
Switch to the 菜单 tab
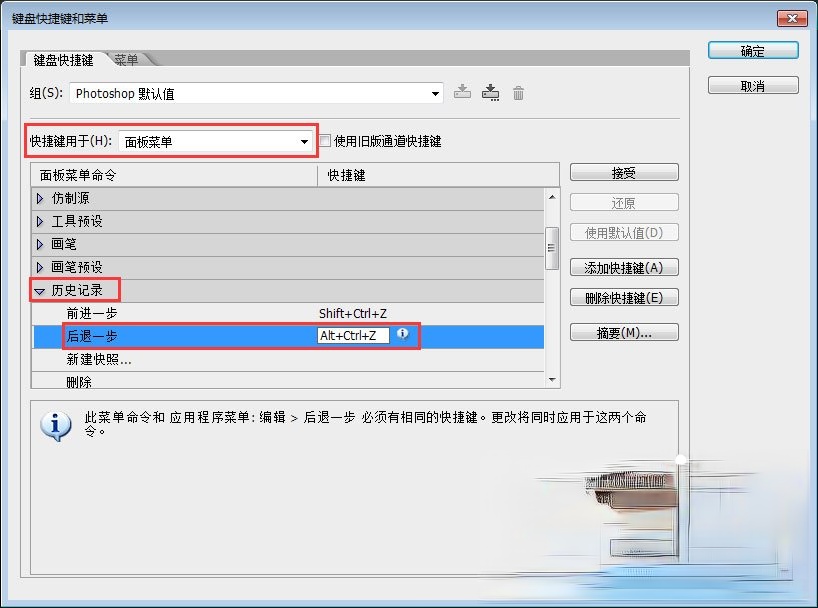tap(126, 59)
